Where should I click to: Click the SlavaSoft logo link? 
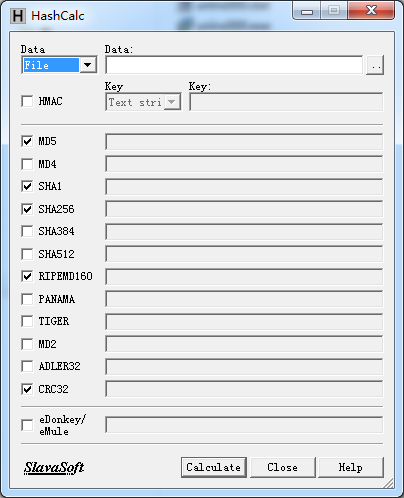point(54,468)
